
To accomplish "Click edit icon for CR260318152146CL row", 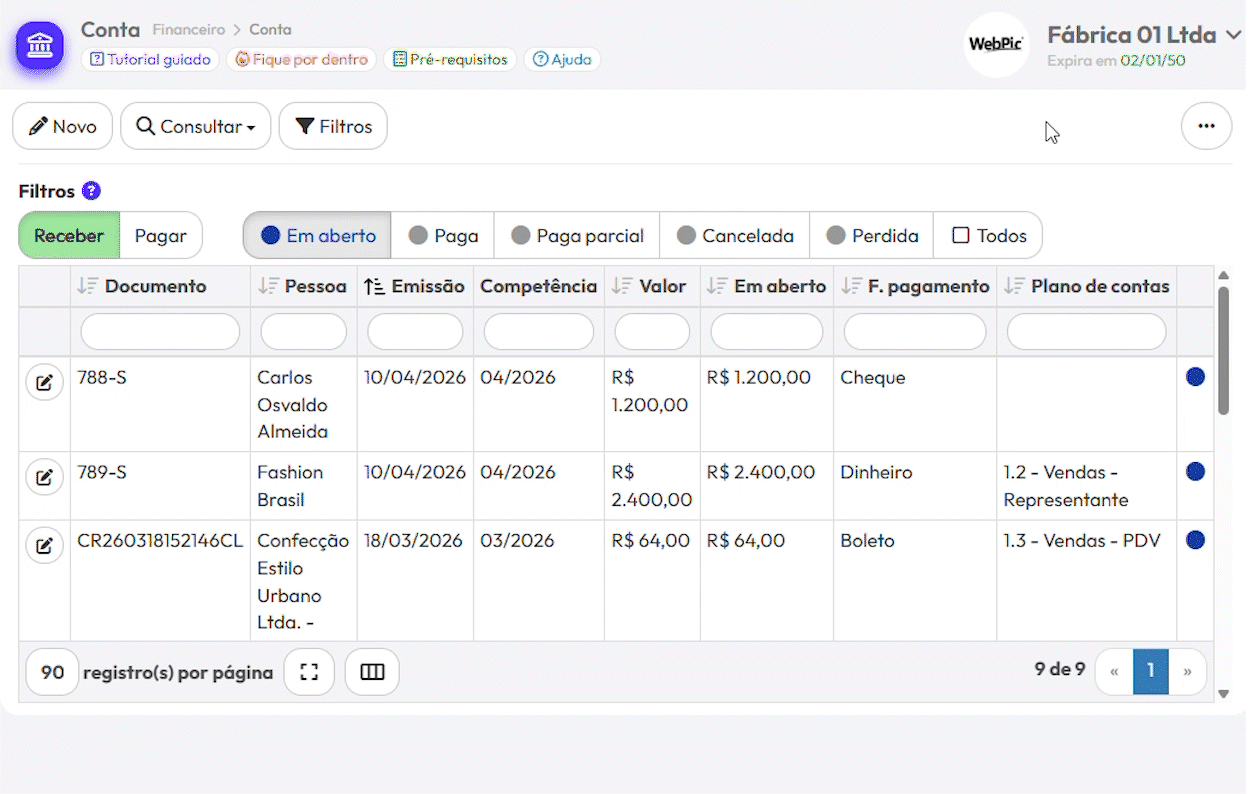I will (x=44, y=546).
